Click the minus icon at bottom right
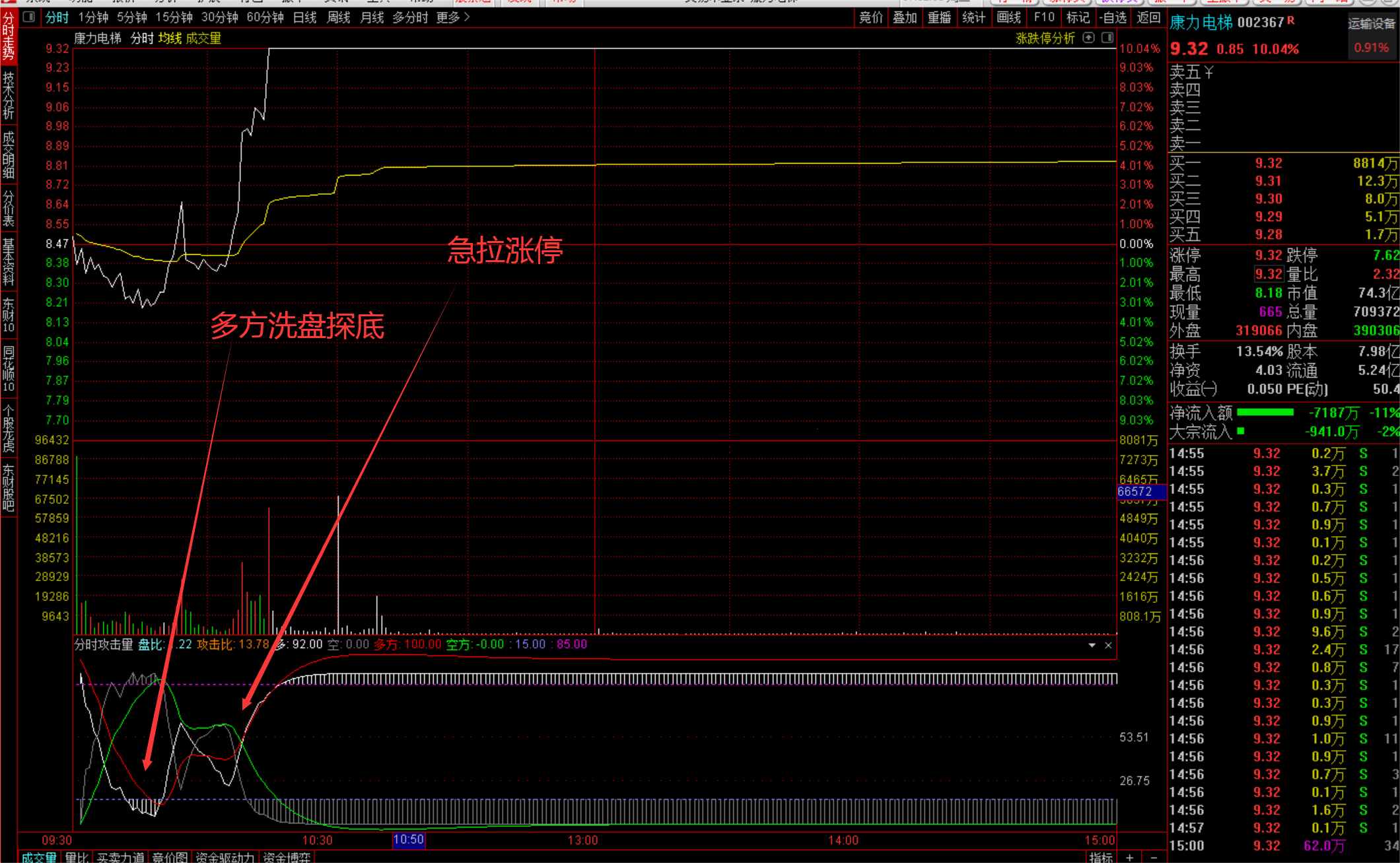The image size is (1400, 863). pyautogui.click(x=1154, y=857)
